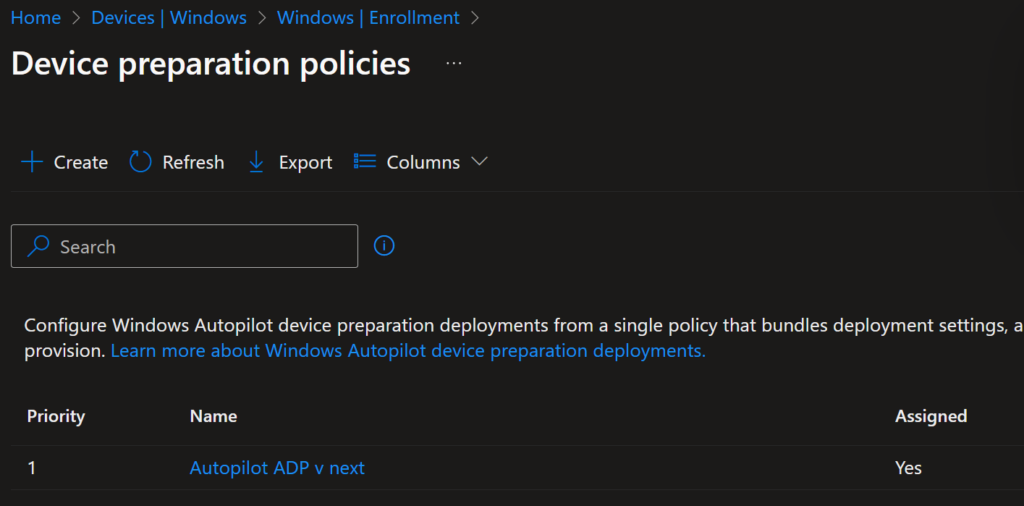Viewport: 1024px width, 506px height.
Task: Sort by the Assigned column header
Action: coord(931,416)
